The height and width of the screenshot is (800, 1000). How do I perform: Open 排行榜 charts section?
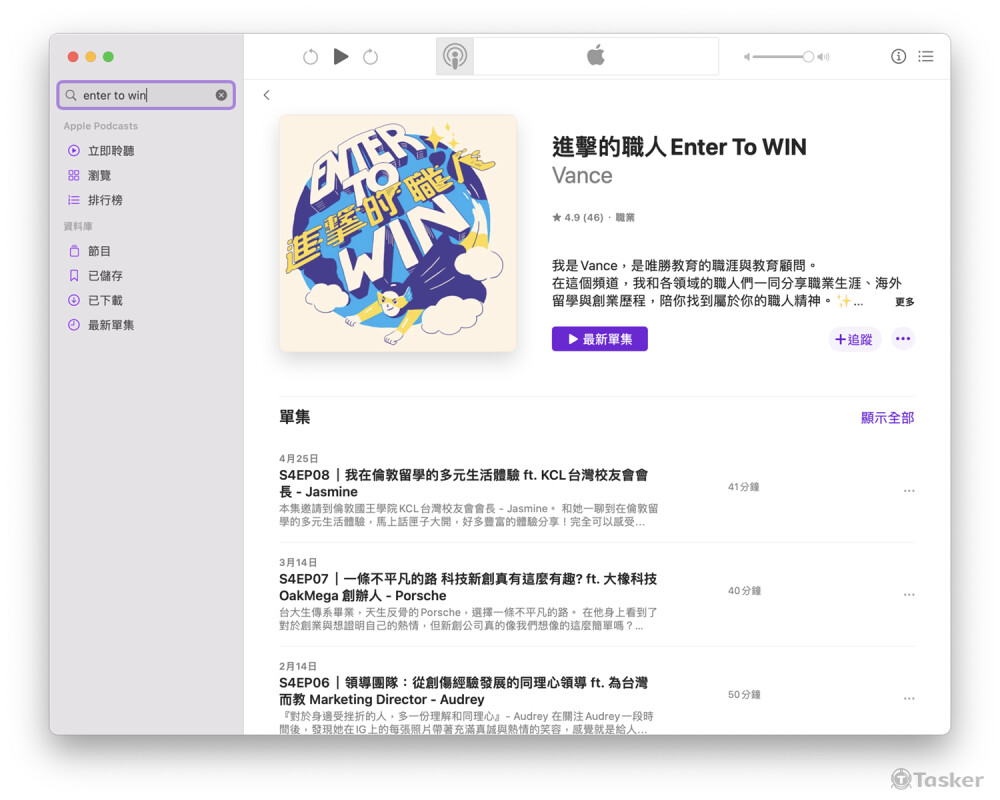click(x=104, y=200)
